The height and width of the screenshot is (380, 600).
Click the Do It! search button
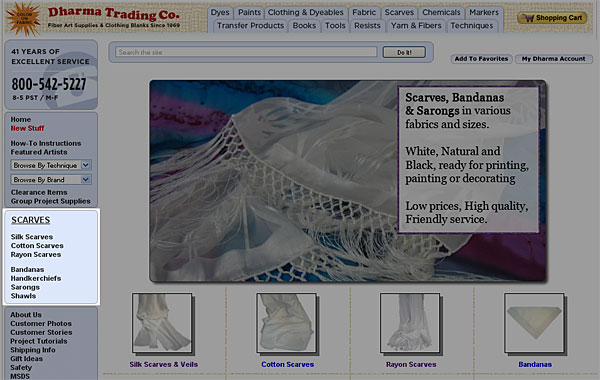[x=404, y=52]
